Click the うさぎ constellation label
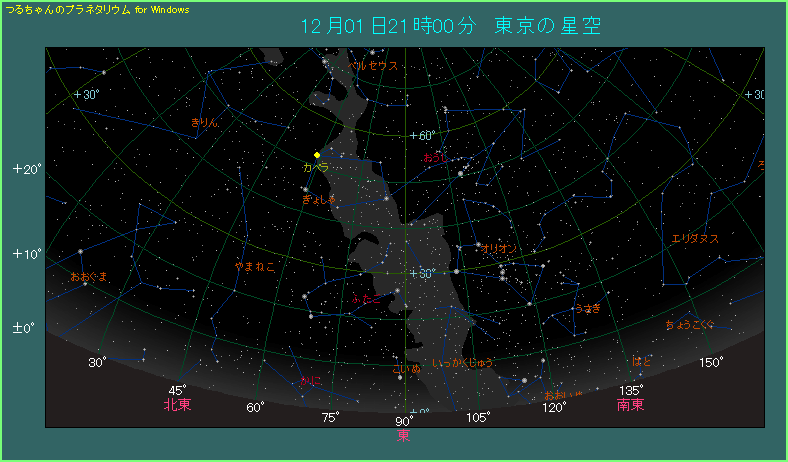 pos(587,308)
